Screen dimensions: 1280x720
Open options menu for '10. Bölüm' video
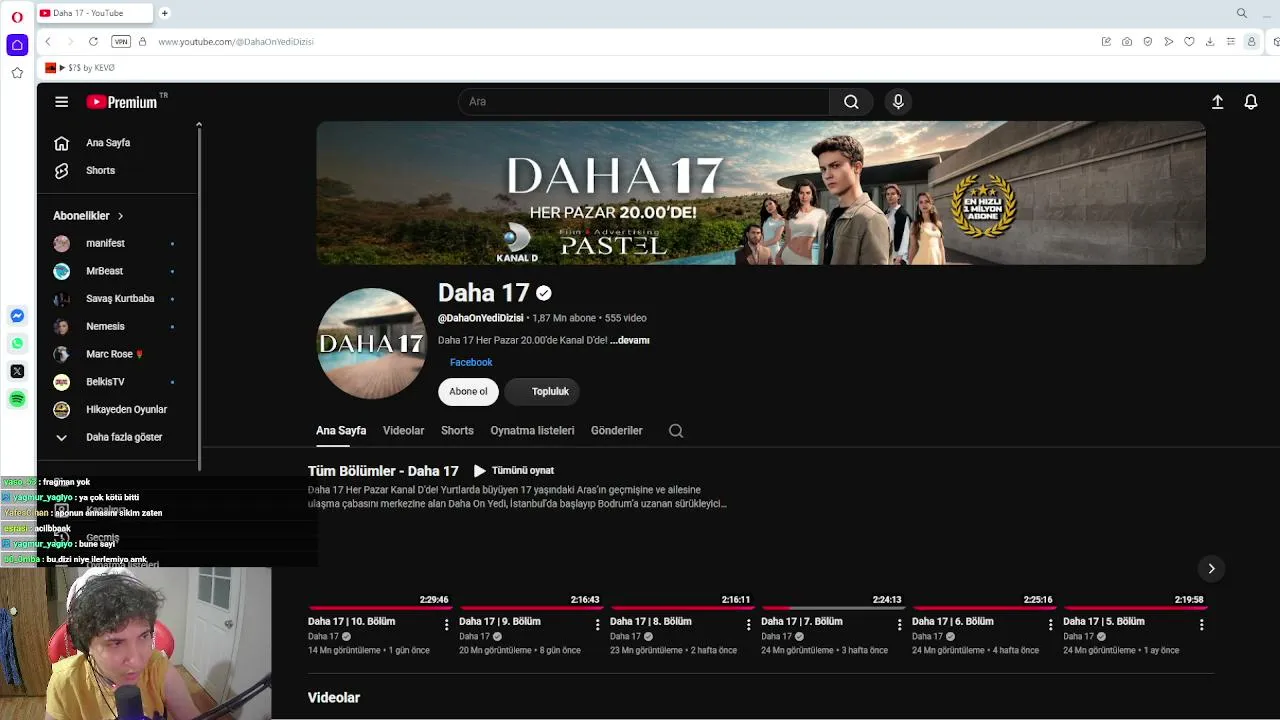pyautogui.click(x=447, y=625)
